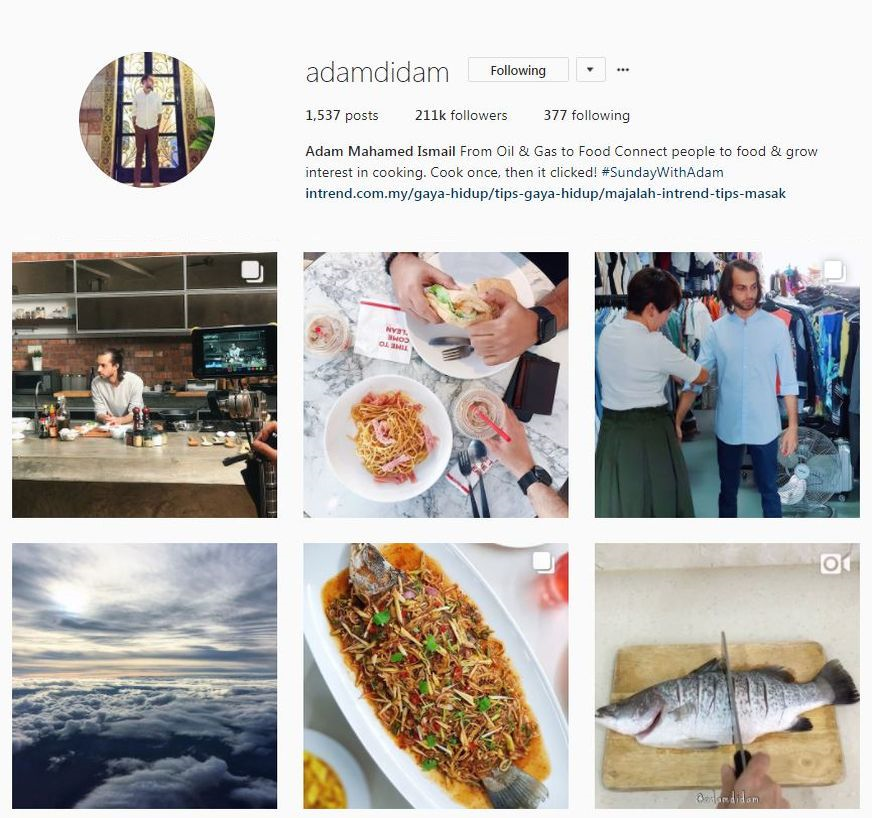Image resolution: width=872 pixels, height=818 pixels.
Task: Click the video camera icon on fish cutting post
Action: [x=835, y=564]
